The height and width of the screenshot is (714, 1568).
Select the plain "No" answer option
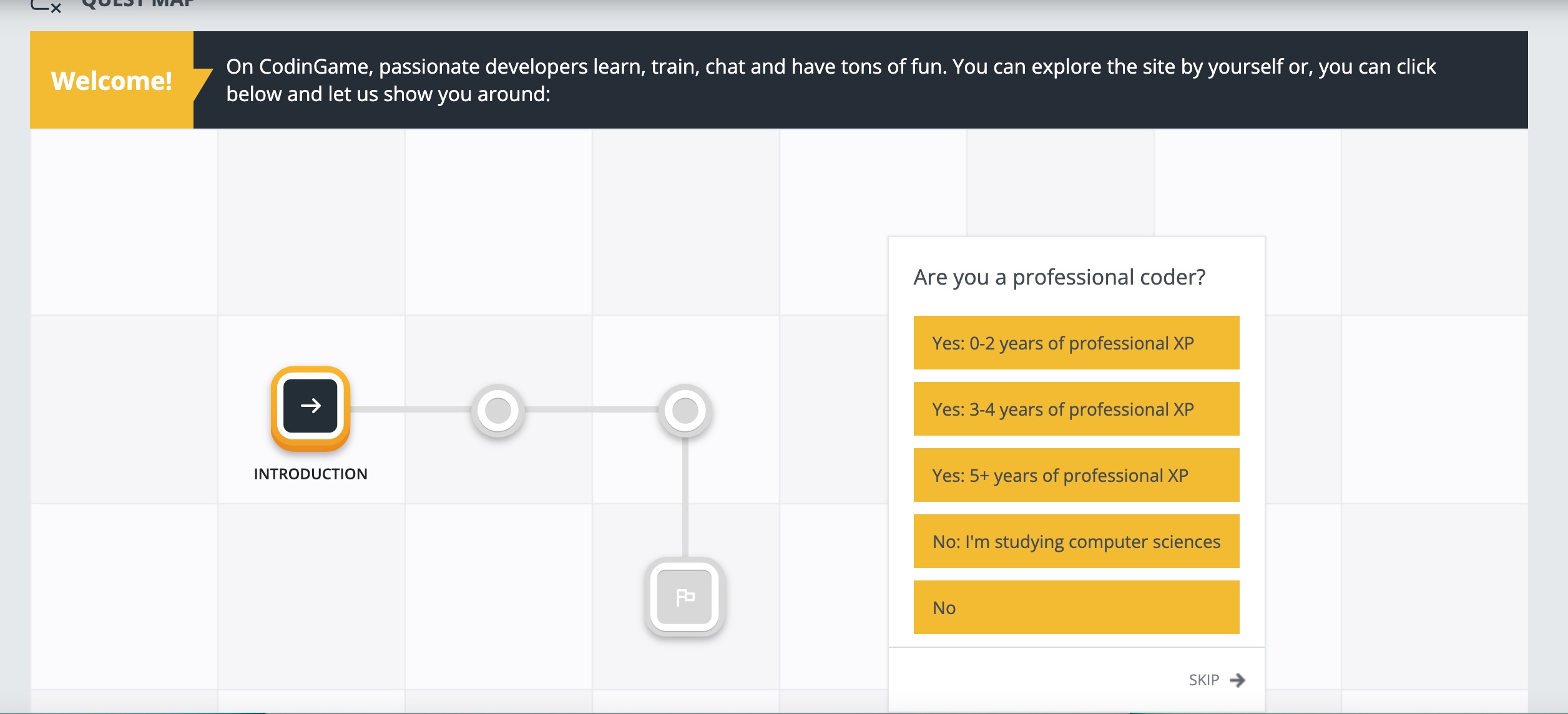tap(1076, 607)
